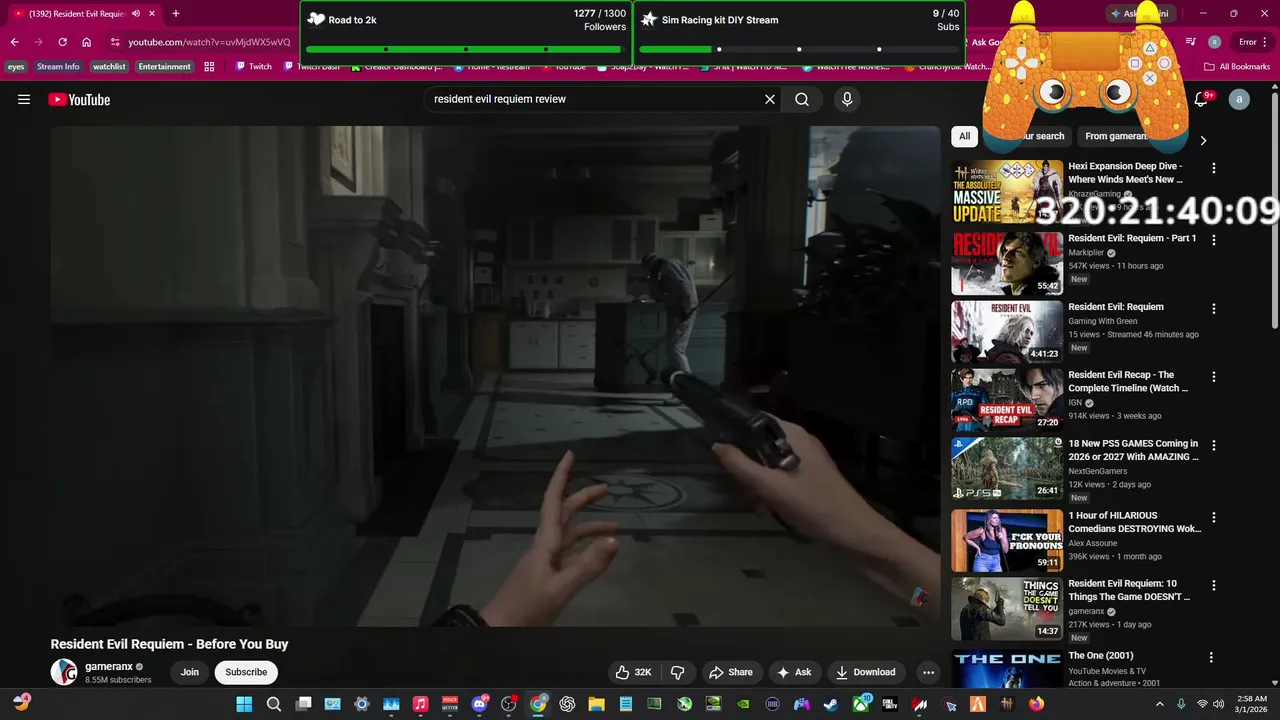Search with your voice microphone button
1280x720 pixels.
847,99
